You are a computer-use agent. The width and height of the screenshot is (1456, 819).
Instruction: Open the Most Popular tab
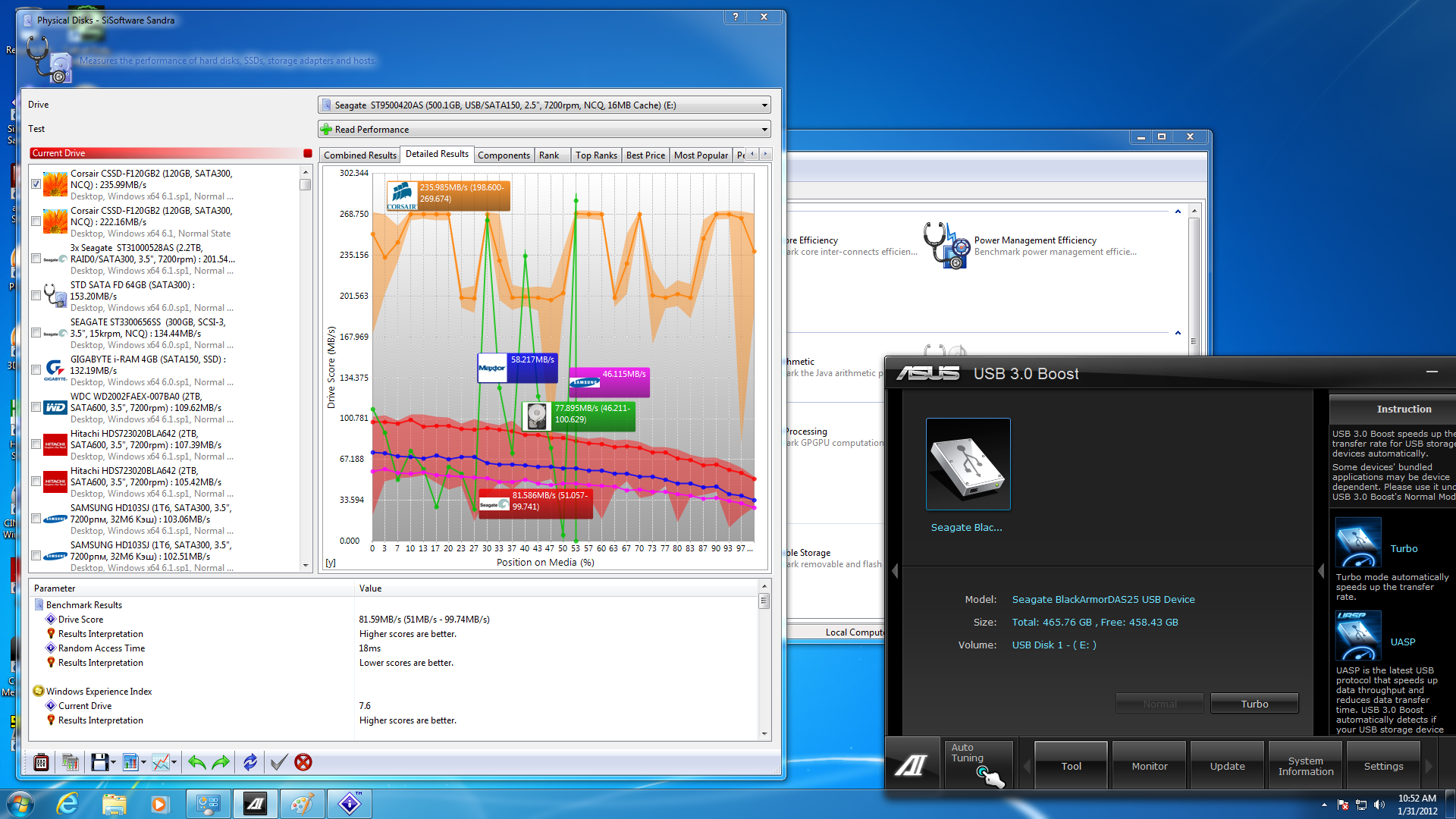click(x=701, y=155)
